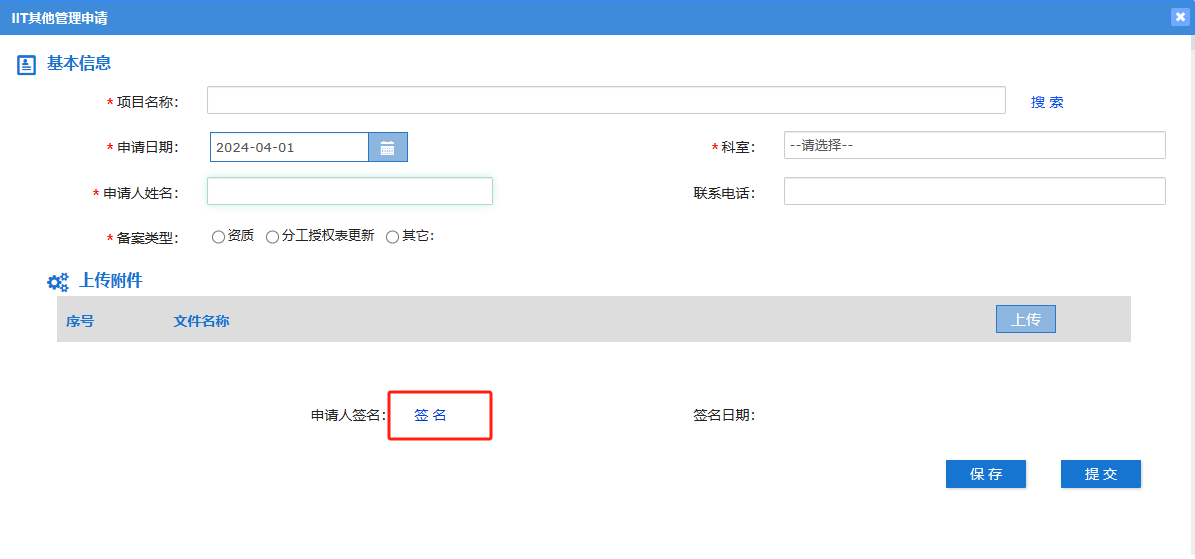1195x559 pixels.
Task: Click the 文件名称 column header
Action: (x=201, y=321)
